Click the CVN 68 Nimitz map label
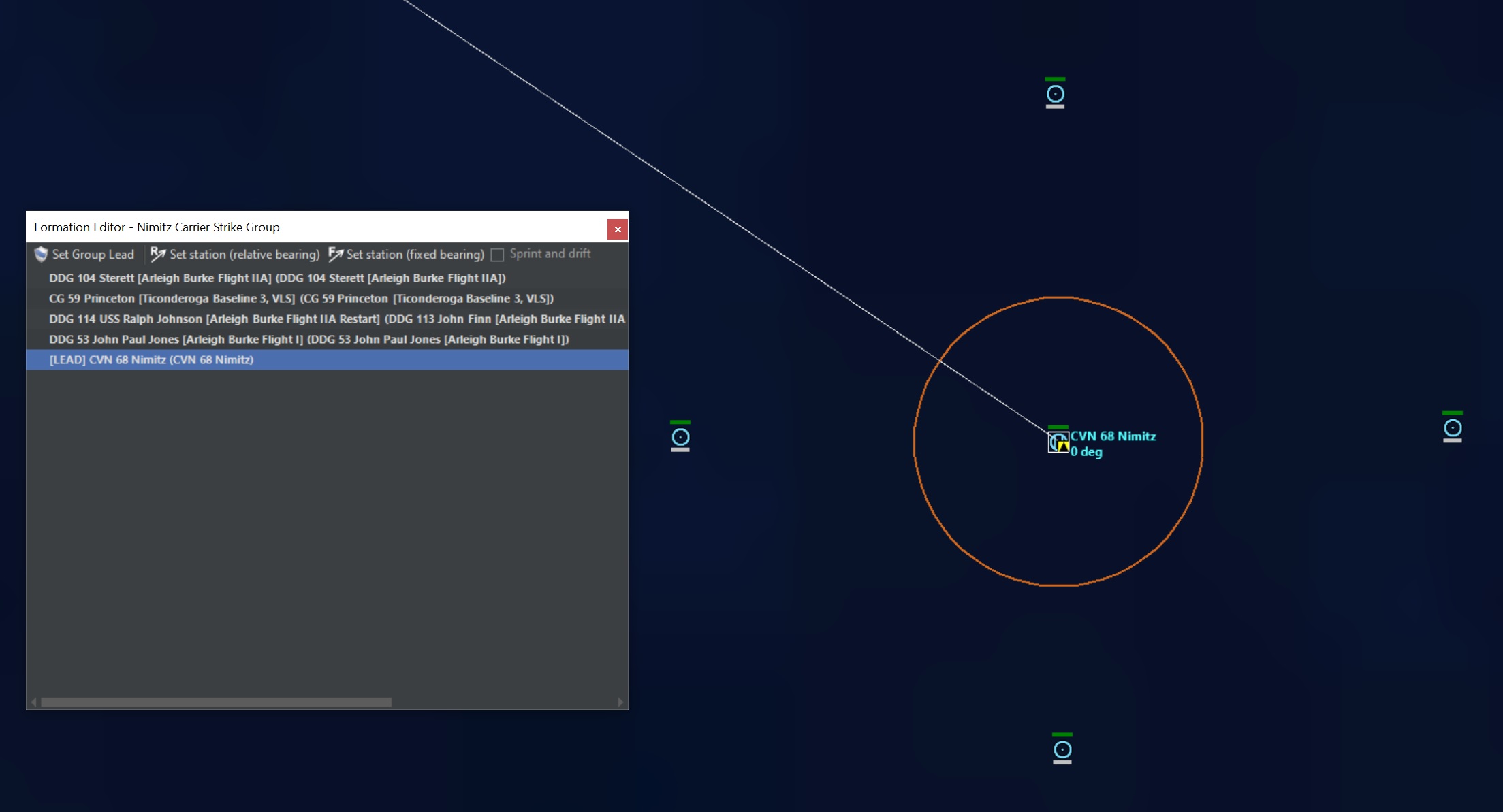 1113,436
